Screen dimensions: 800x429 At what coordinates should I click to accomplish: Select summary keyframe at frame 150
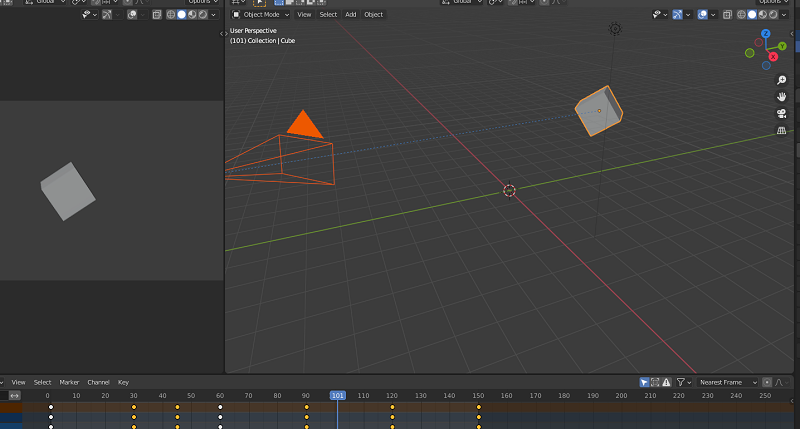[x=479, y=407]
